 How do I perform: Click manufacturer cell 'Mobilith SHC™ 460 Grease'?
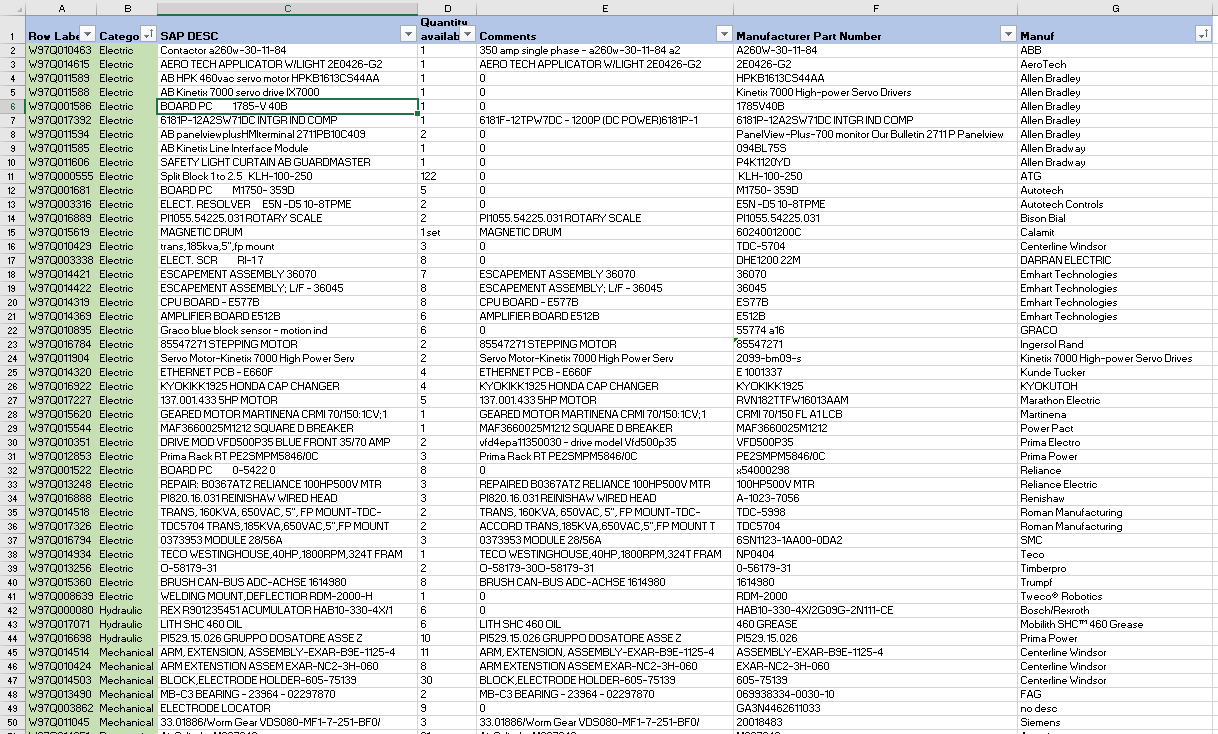tap(1115, 624)
